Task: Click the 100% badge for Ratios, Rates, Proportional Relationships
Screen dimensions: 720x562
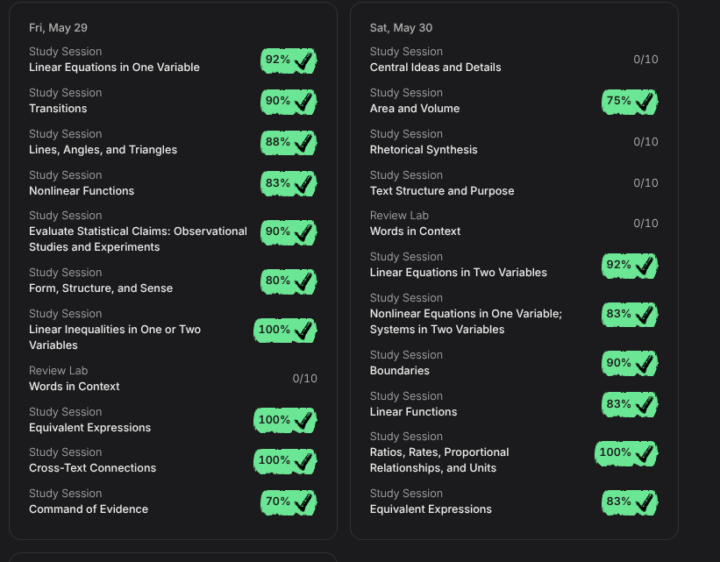Action: pyautogui.click(x=626, y=453)
